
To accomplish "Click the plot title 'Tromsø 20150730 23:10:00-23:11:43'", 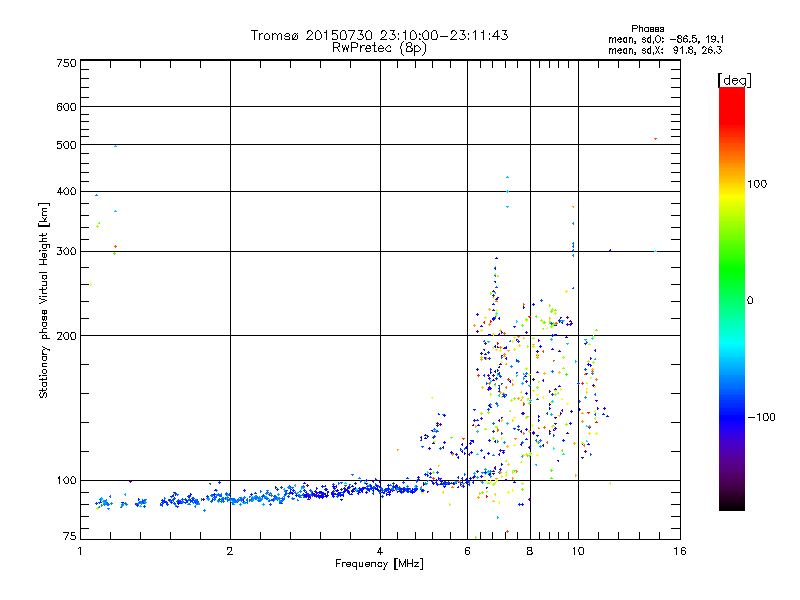I will [x=380, y=35].
